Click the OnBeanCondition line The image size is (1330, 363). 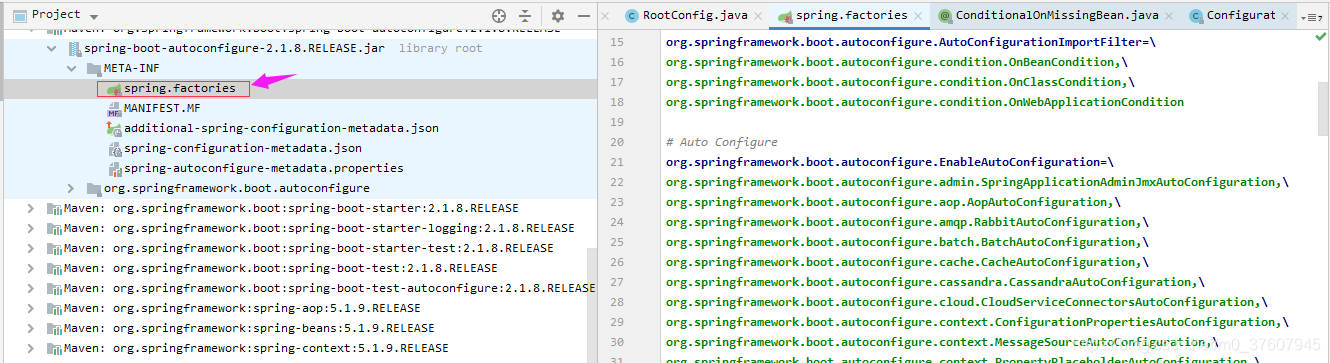click(897, 62)
